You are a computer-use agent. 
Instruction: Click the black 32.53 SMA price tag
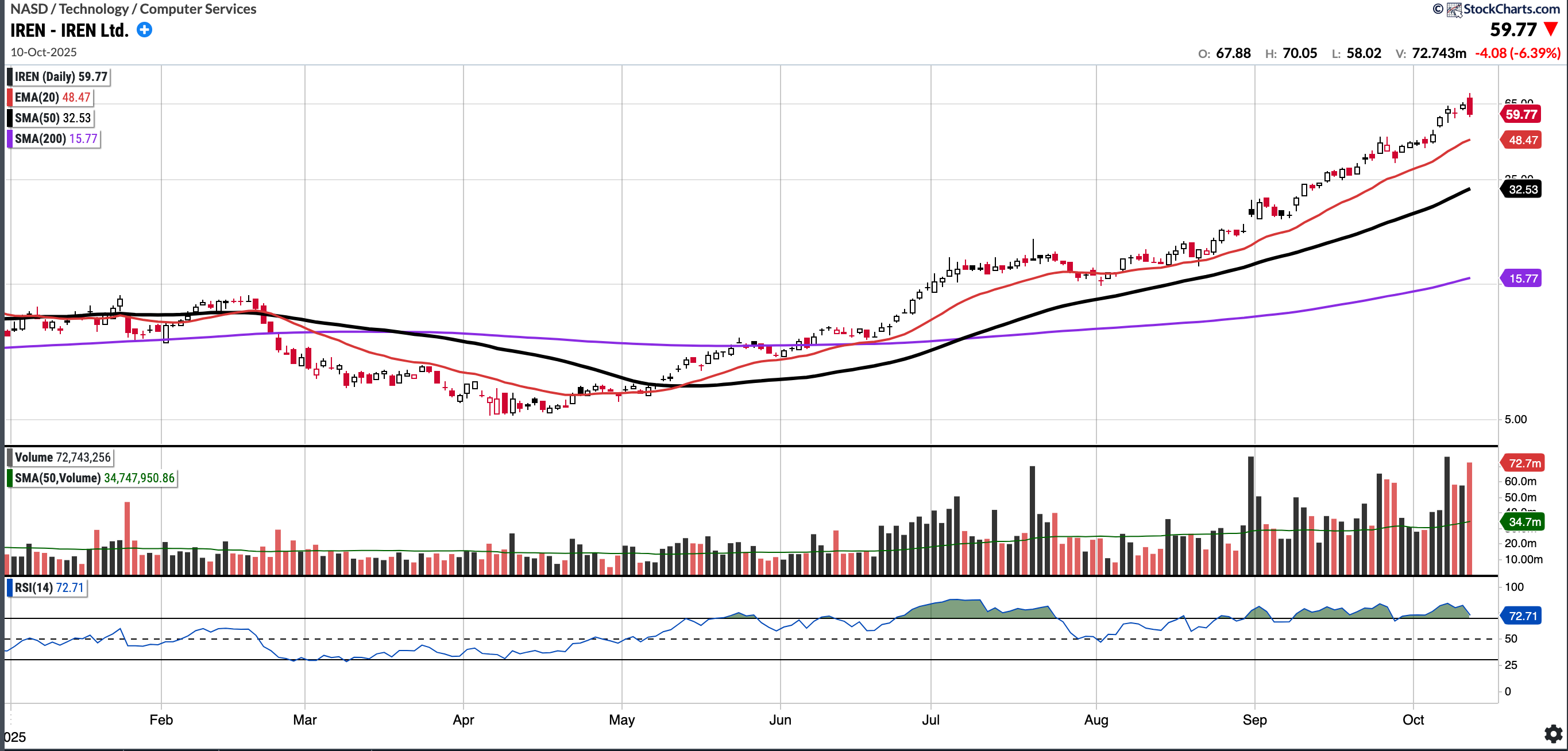[x=1521, y=189]
